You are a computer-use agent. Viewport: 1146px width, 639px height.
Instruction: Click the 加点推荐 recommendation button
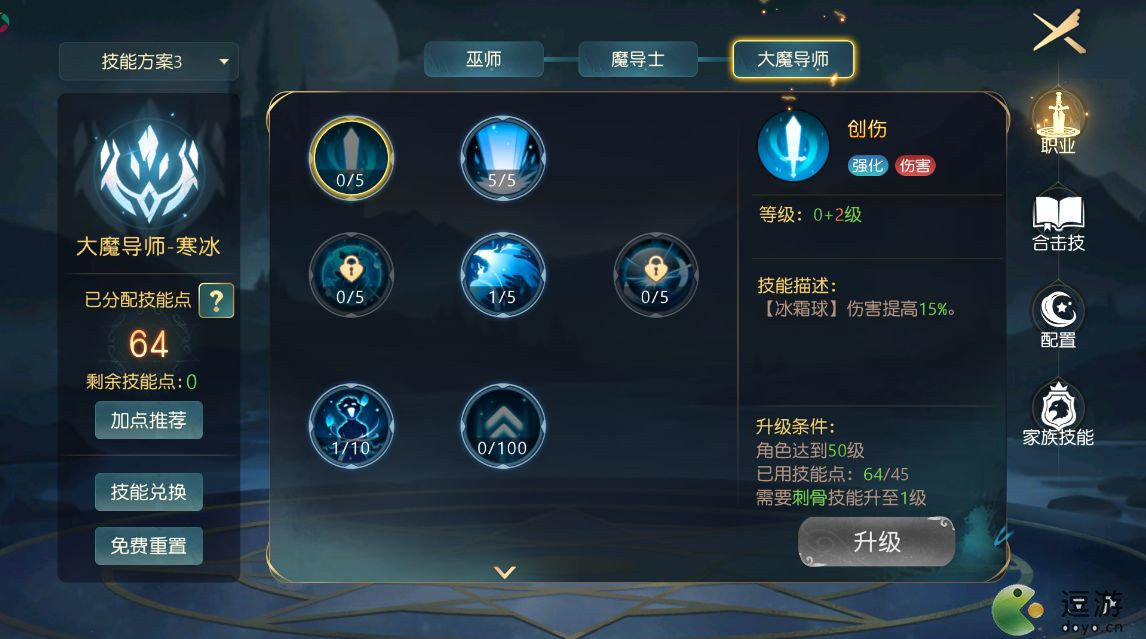pyautogui.click(x=148, y=420)
